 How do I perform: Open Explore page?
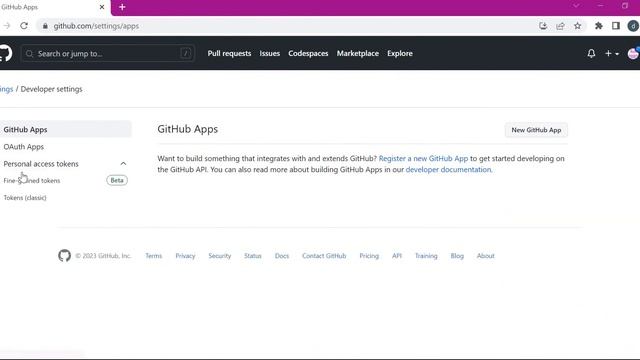[x=400, y=53]
